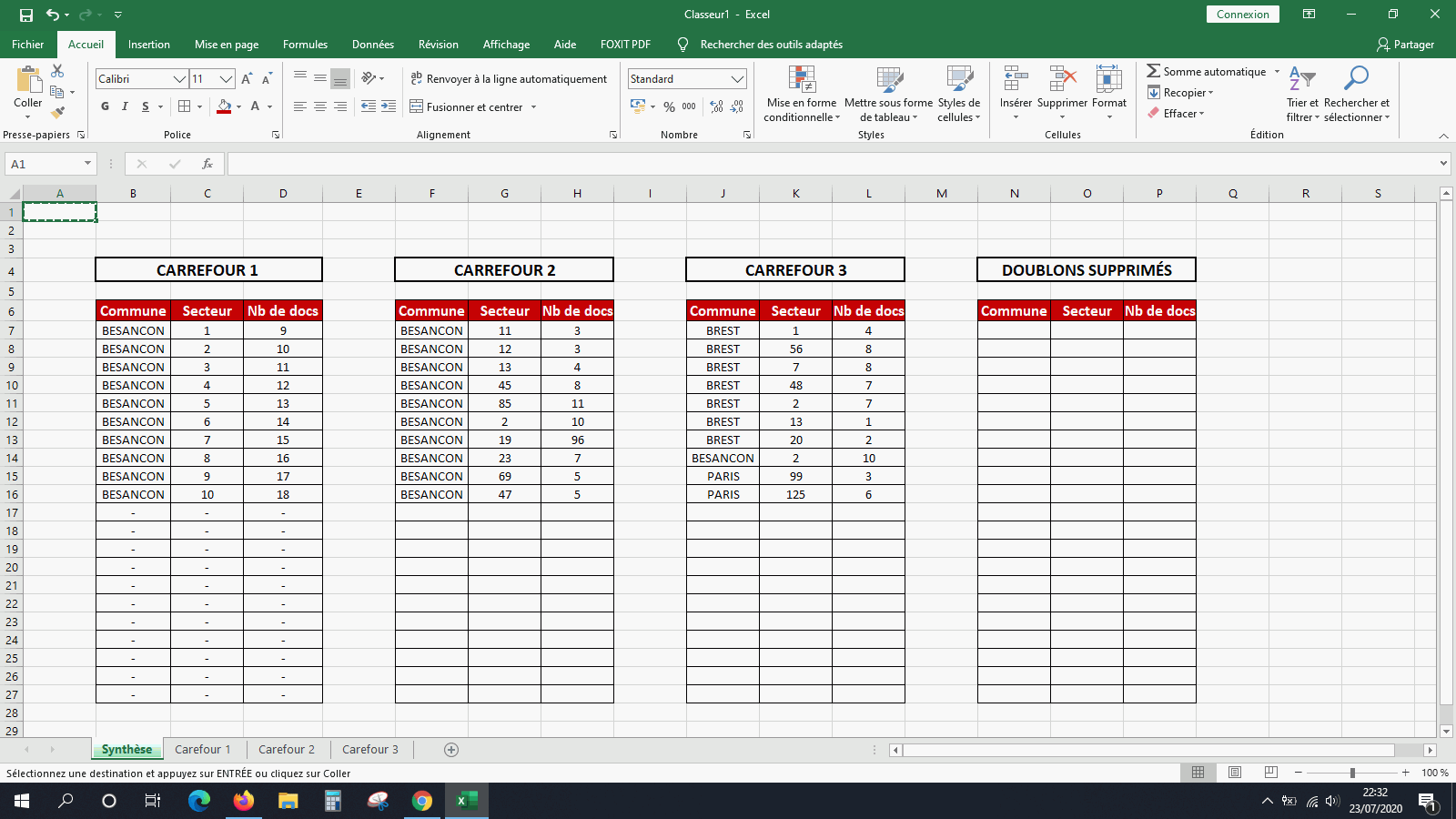The width and height of the screenshot is (1456, 819).
Task: Click the fill color swatch bucket
Action: pos(224,106)
